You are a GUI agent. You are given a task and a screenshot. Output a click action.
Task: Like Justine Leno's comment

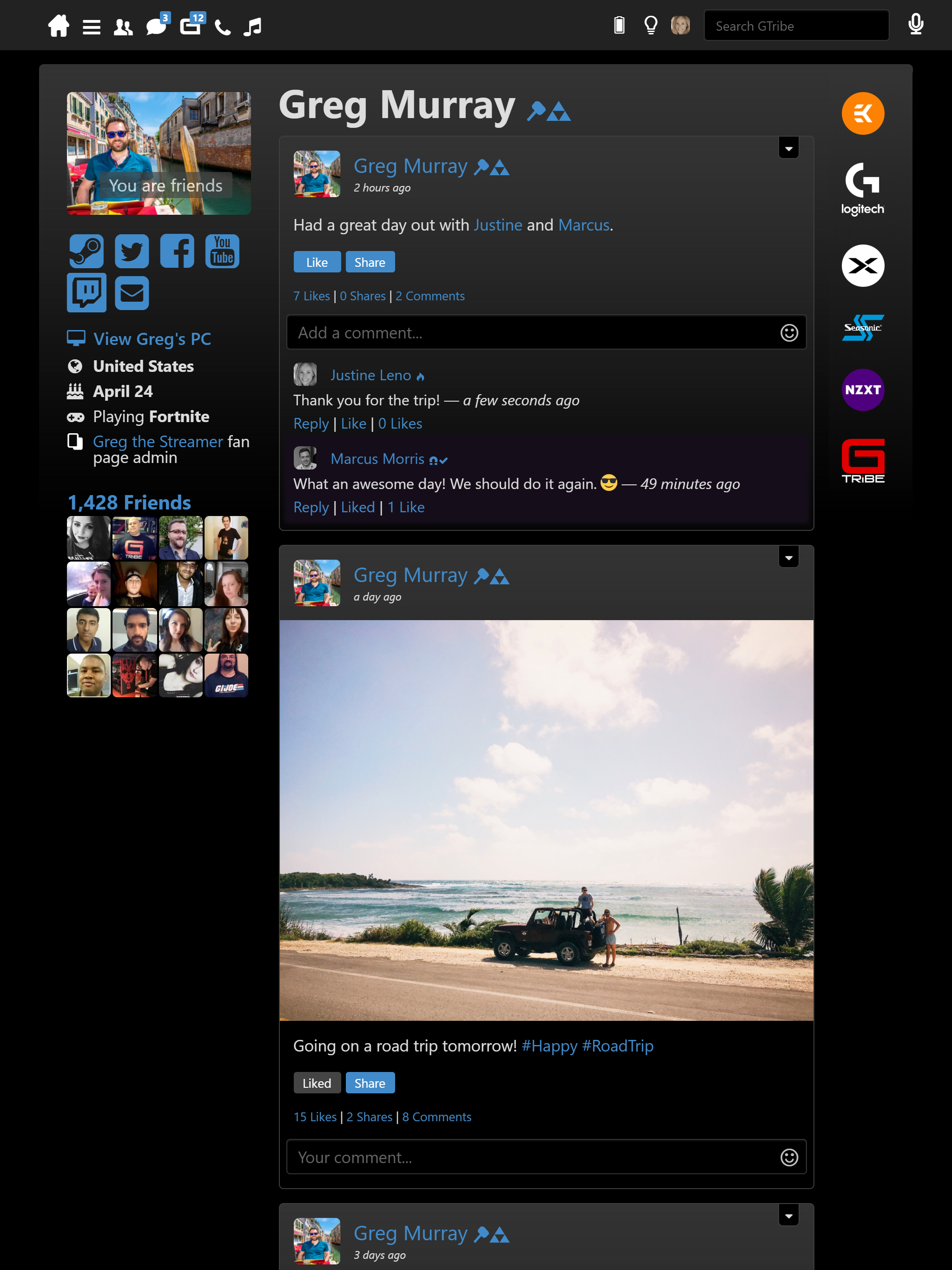pyautogui.click(x=353, y=423)
